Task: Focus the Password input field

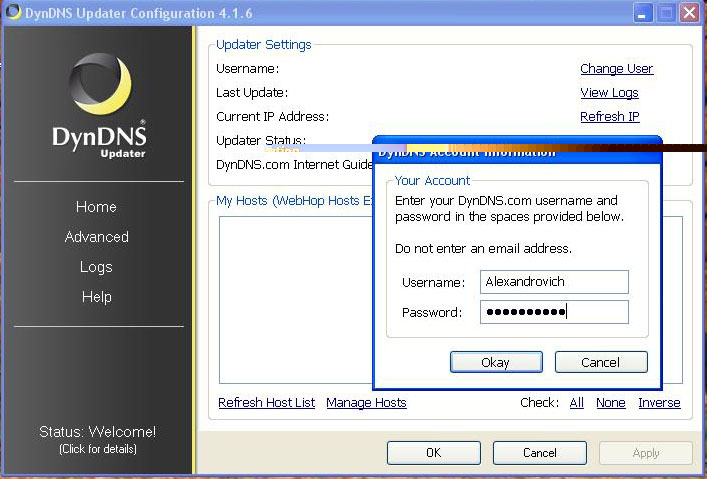Action: pyautogui.click(x=554, y=312)
